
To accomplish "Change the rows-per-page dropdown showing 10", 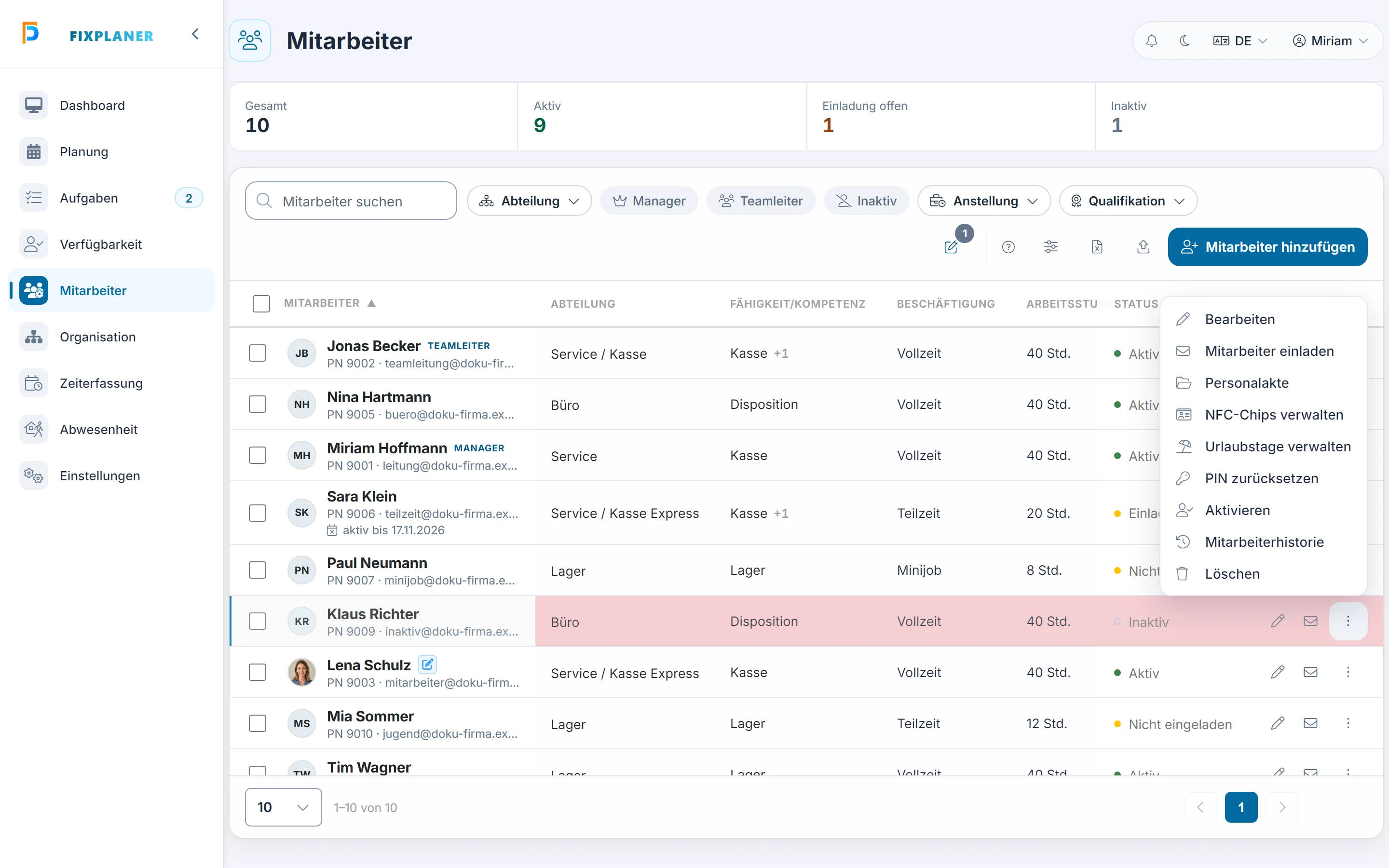I will [x=283, y=807].
